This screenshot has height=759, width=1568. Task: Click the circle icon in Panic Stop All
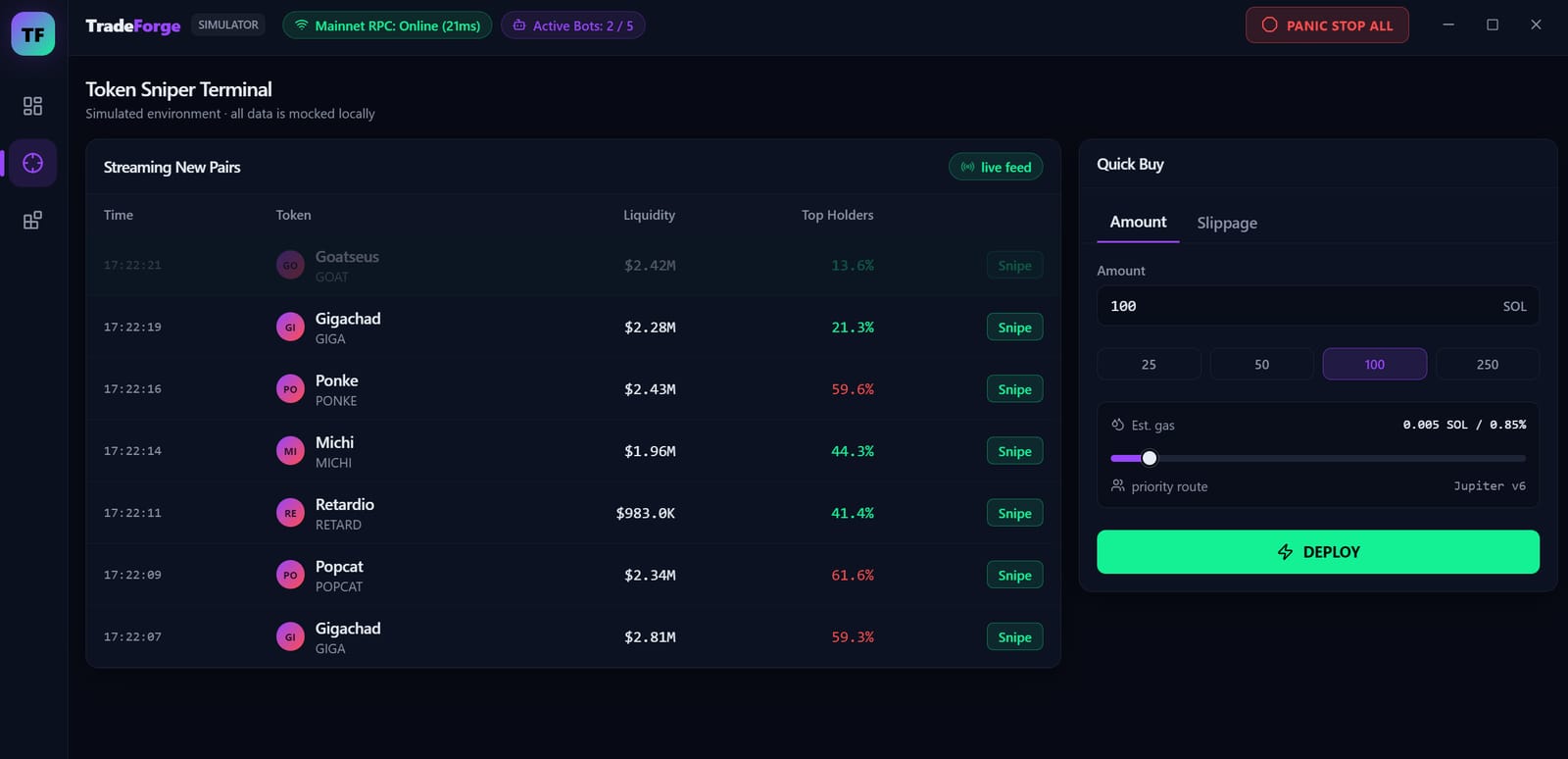coord(1270,25)
